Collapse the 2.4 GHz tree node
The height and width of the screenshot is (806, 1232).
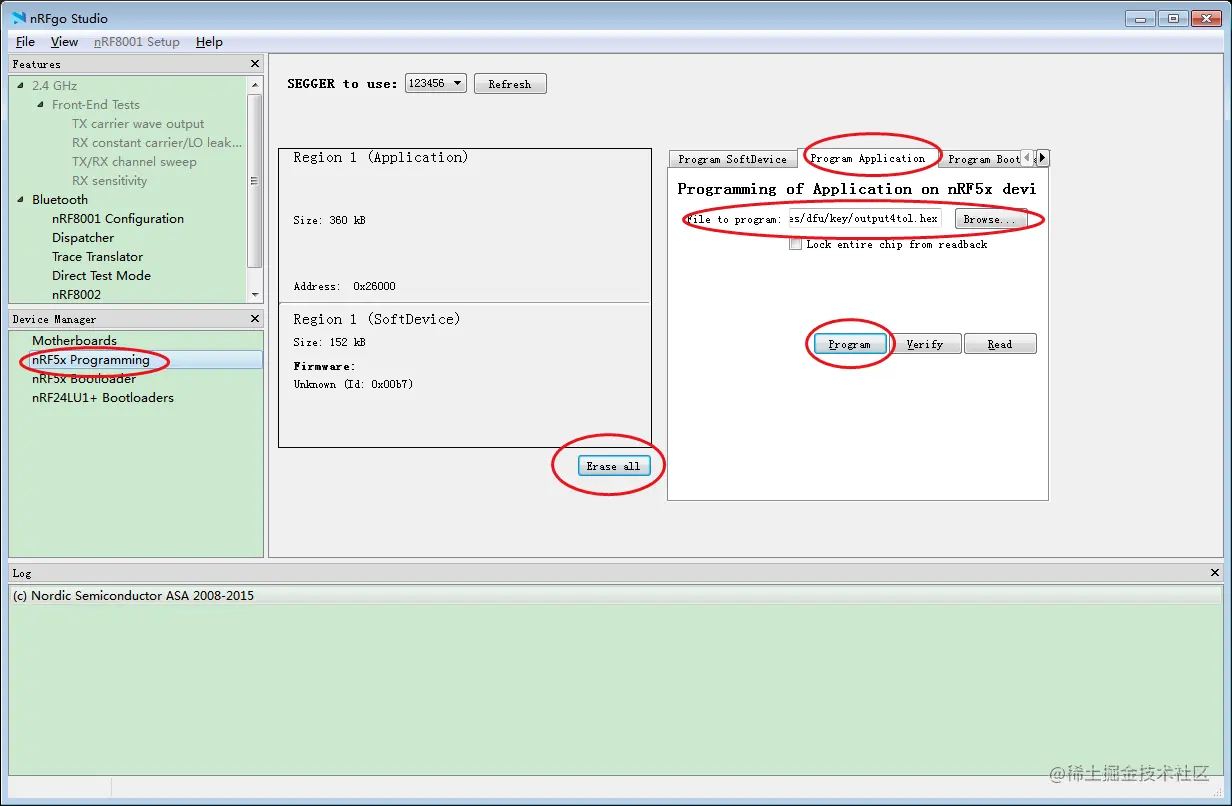click(21, 86)
